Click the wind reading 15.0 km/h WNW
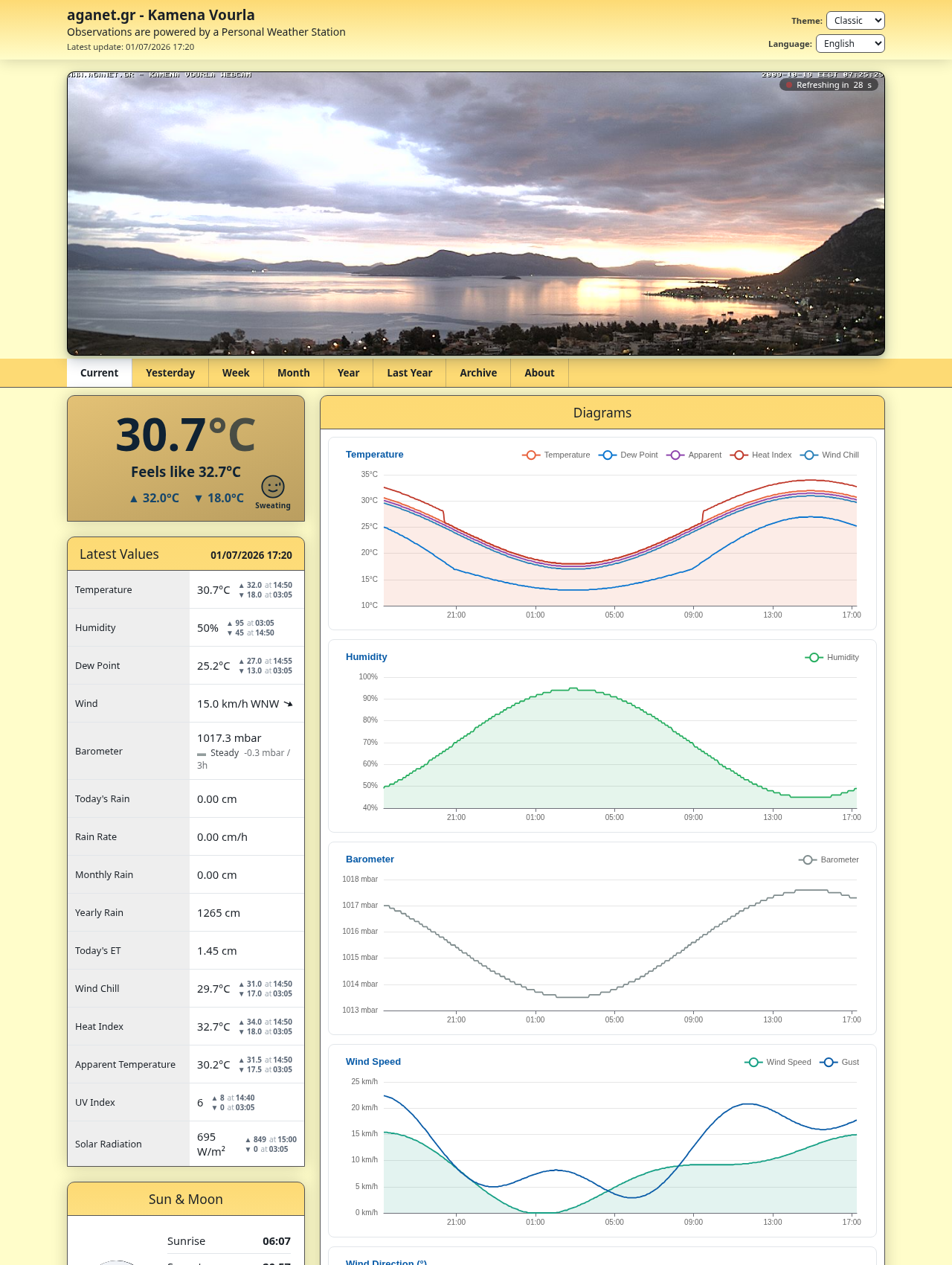Screen dimensions: 952x1265 click(x=238, y=704)
